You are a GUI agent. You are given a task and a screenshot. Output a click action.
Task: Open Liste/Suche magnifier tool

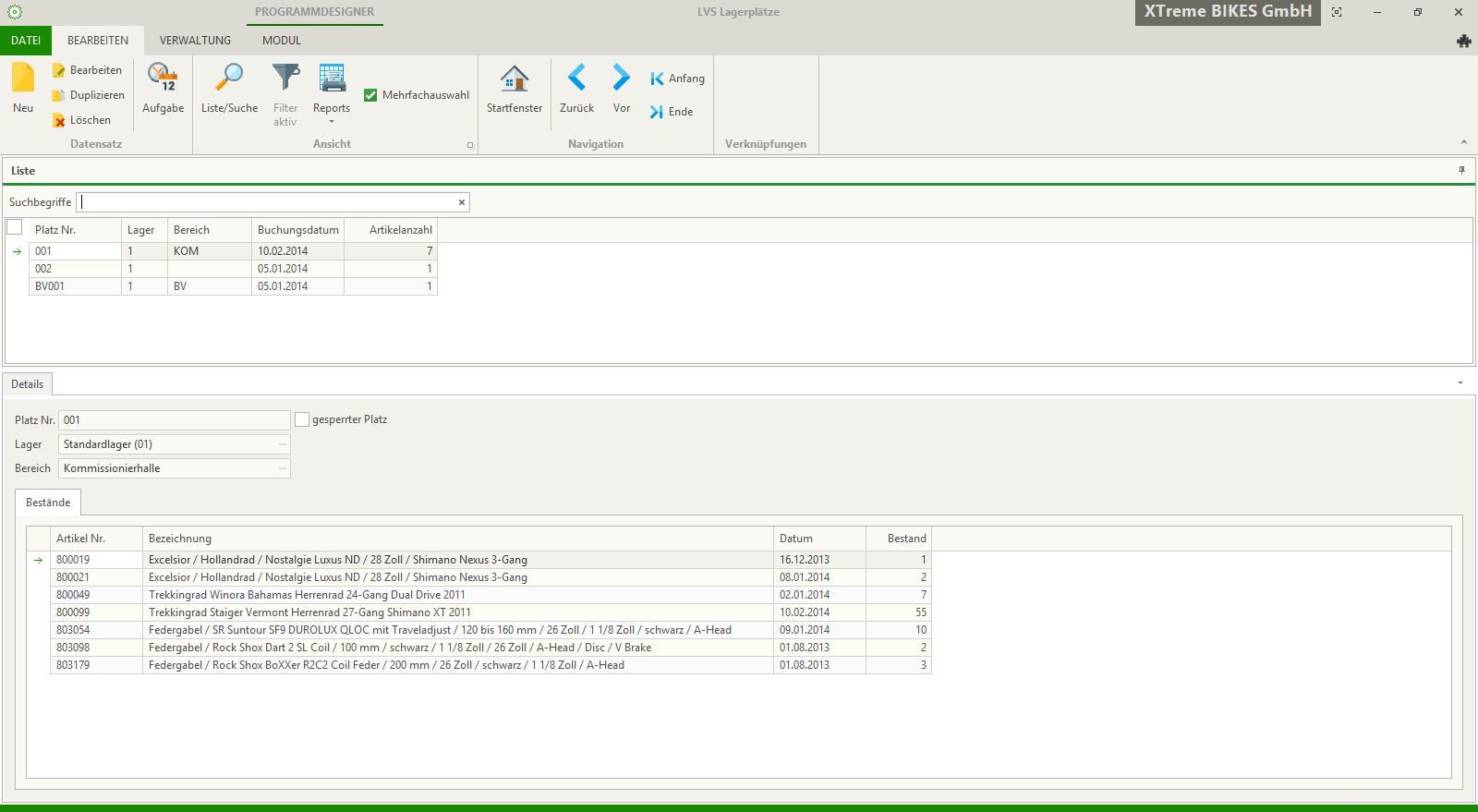point(229,79)
